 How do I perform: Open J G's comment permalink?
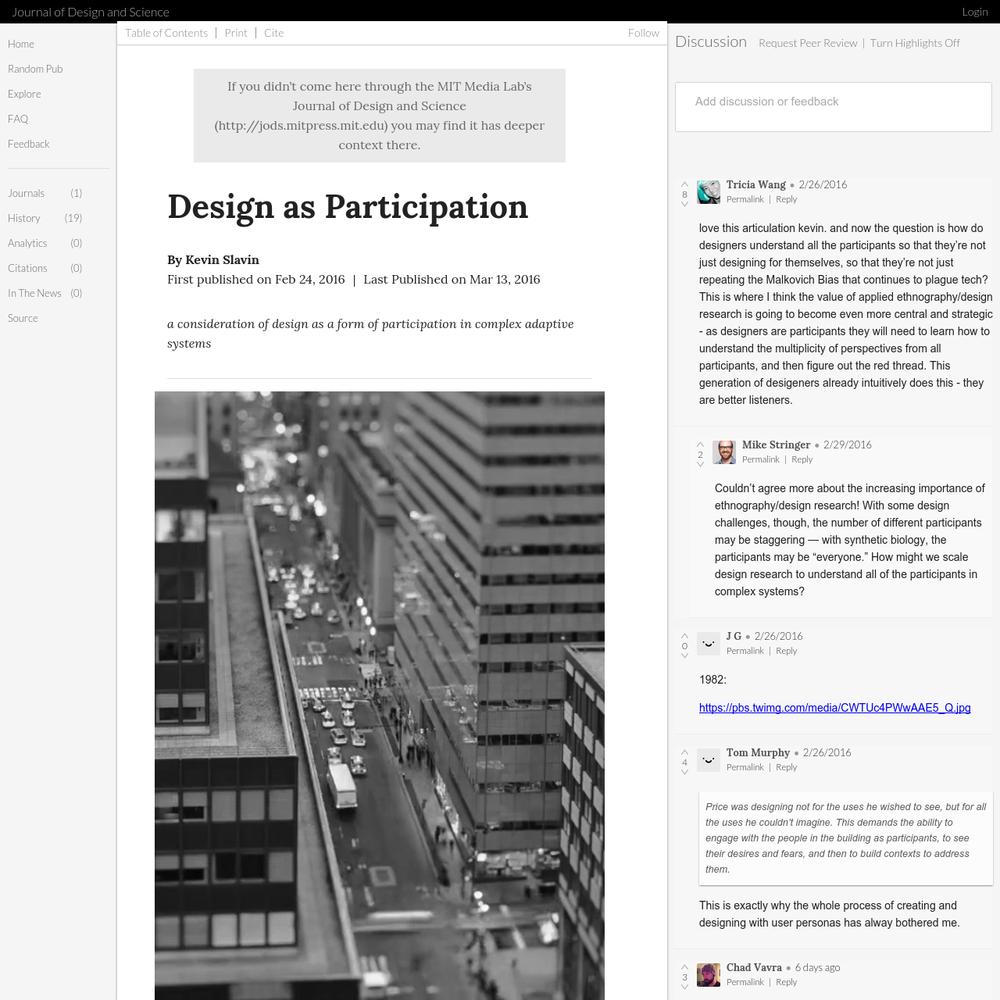[x=745, y=651]
